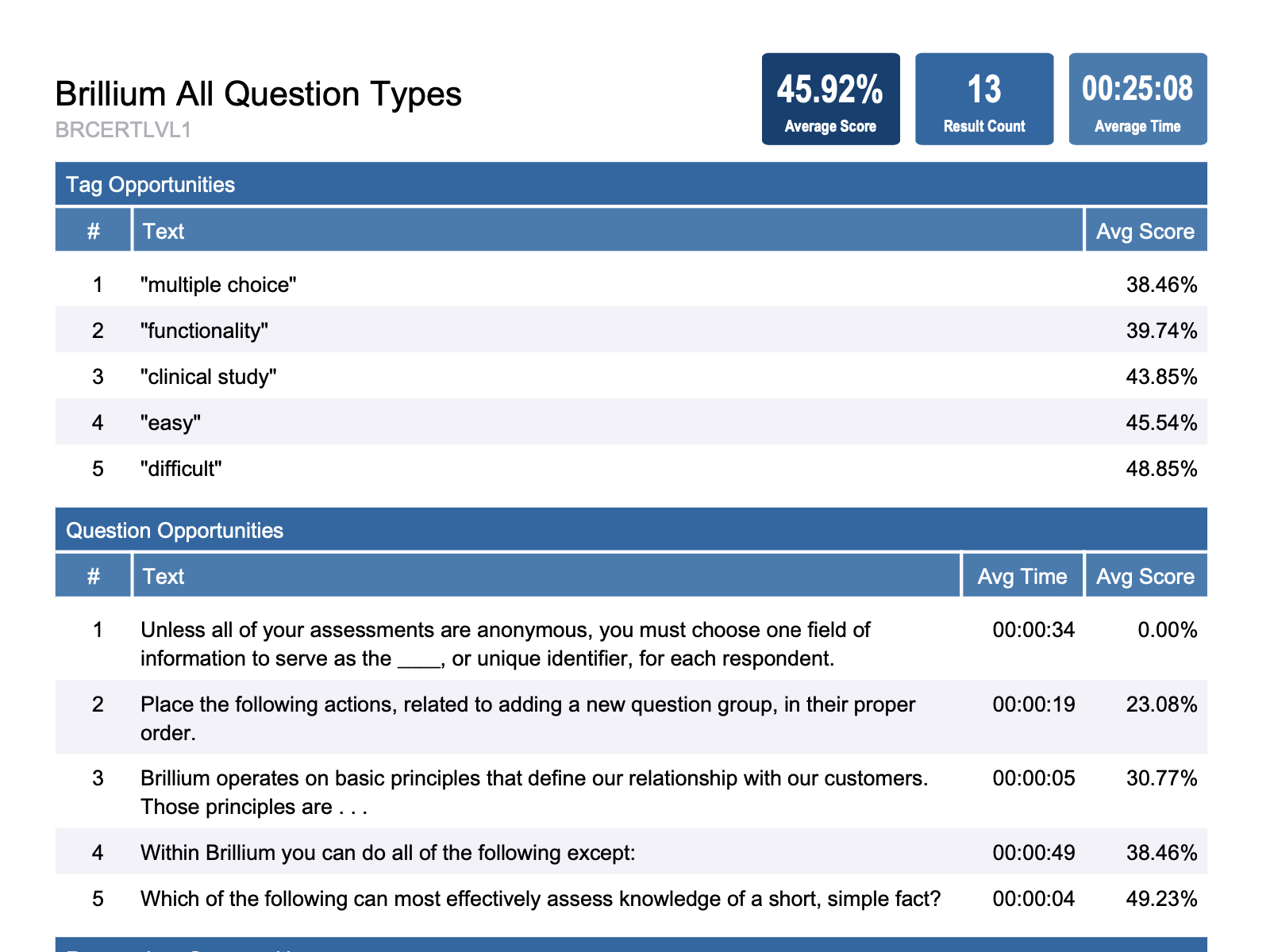Click the Tag Opportunities section header
The height and width of the screenshot is (952, 1270).
click(151, 184)
